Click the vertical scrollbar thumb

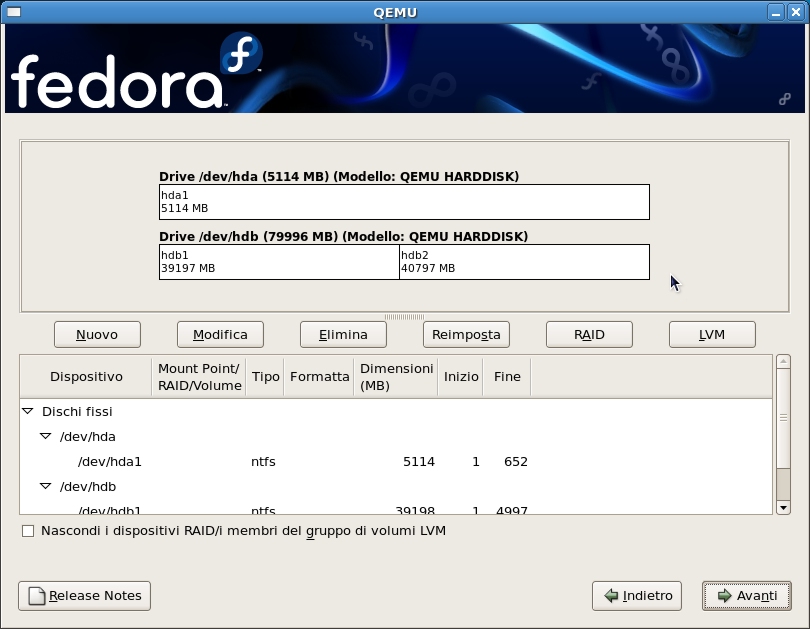(x=783, y=418)
